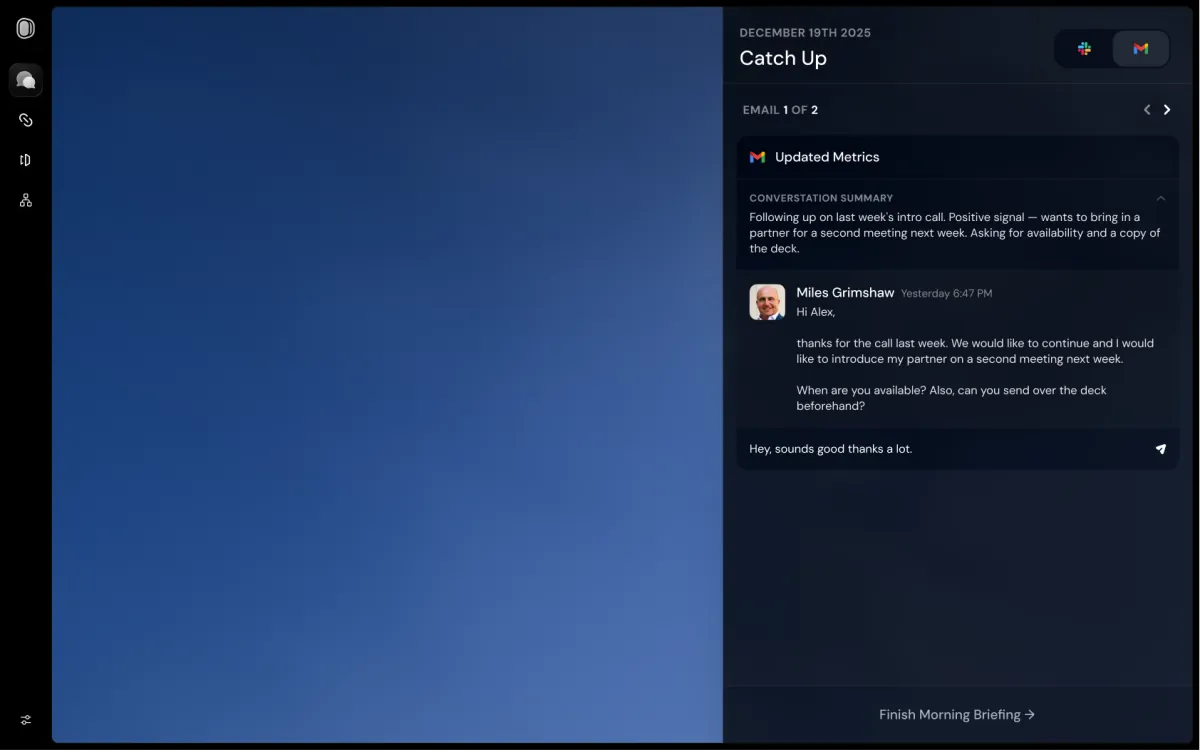Send the reply with the paper plane icon
The image size is (1200, 750).
[x=1161, y=449]
